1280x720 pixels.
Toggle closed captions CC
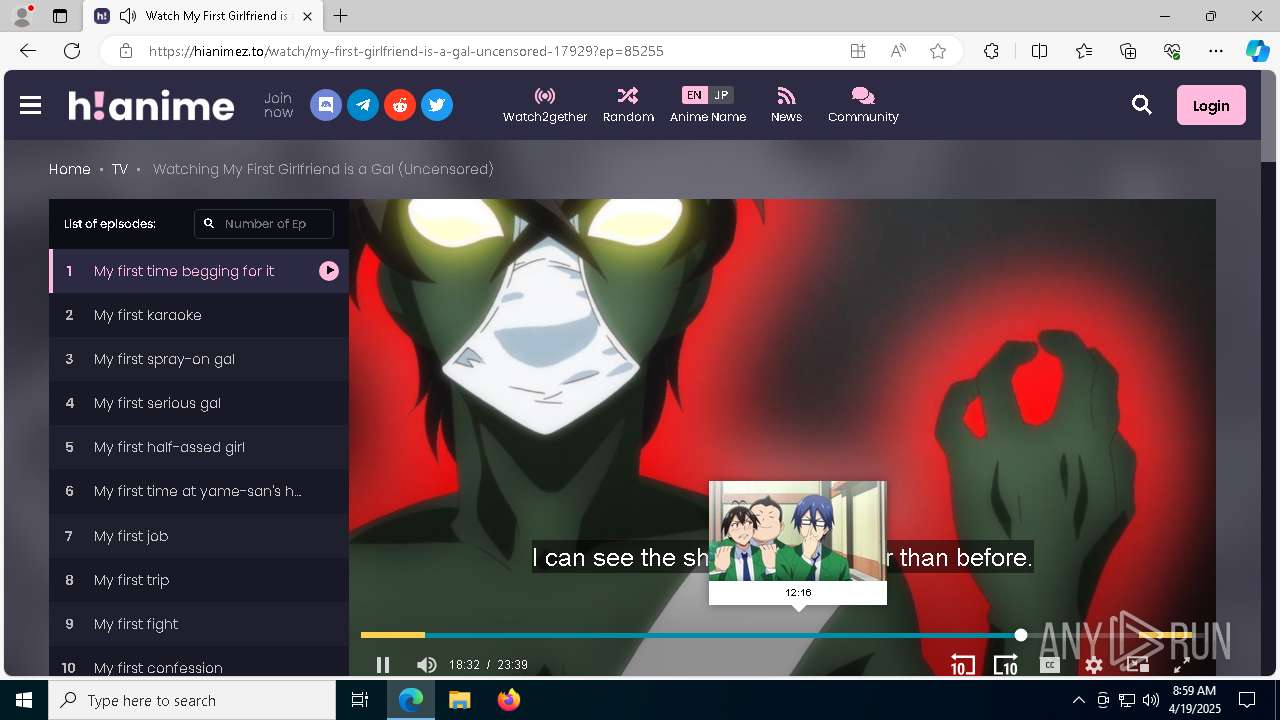point(1049,665)
